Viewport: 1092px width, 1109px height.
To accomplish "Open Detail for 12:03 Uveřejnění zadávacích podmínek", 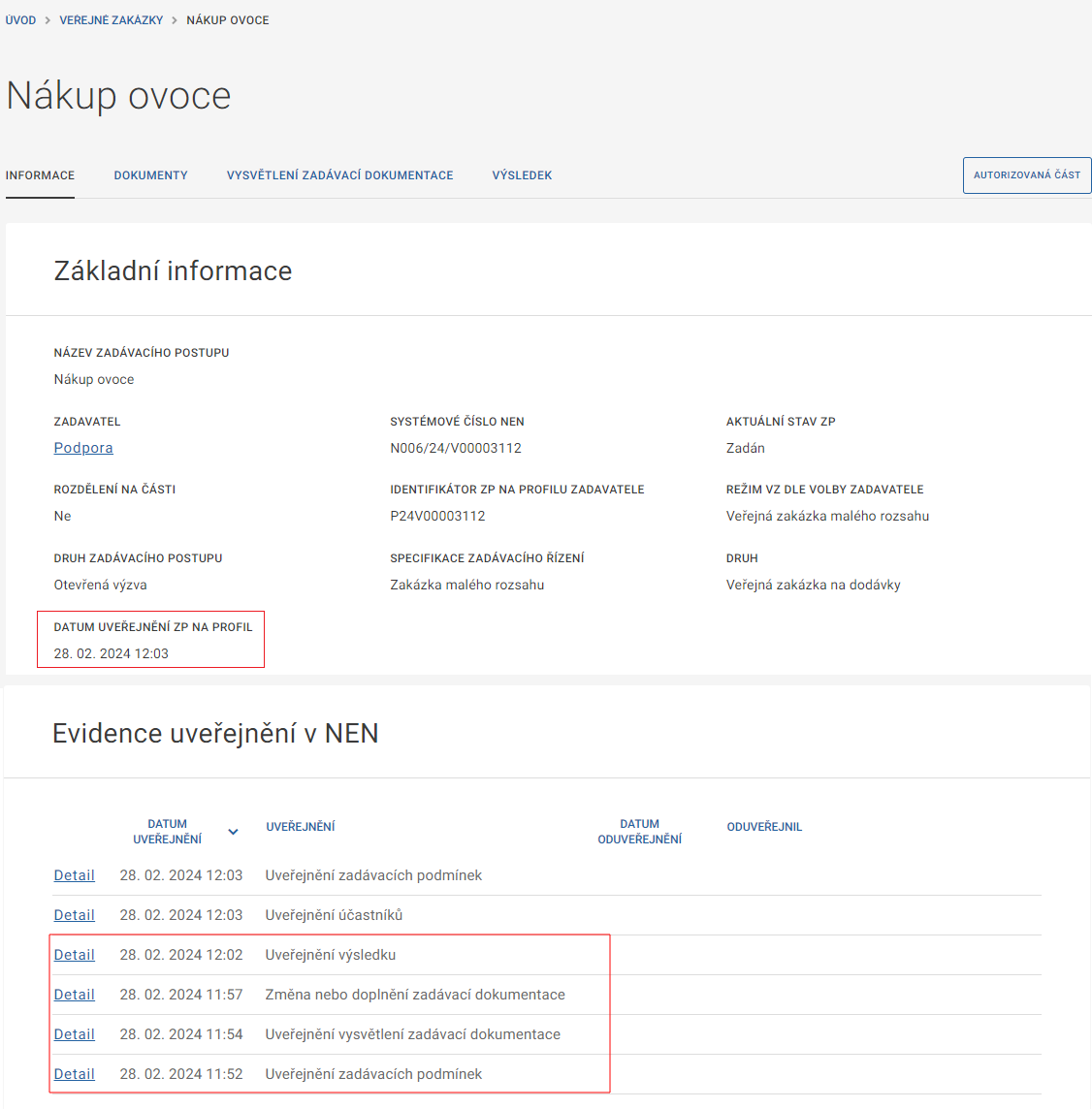I will [x=75, y=875].
